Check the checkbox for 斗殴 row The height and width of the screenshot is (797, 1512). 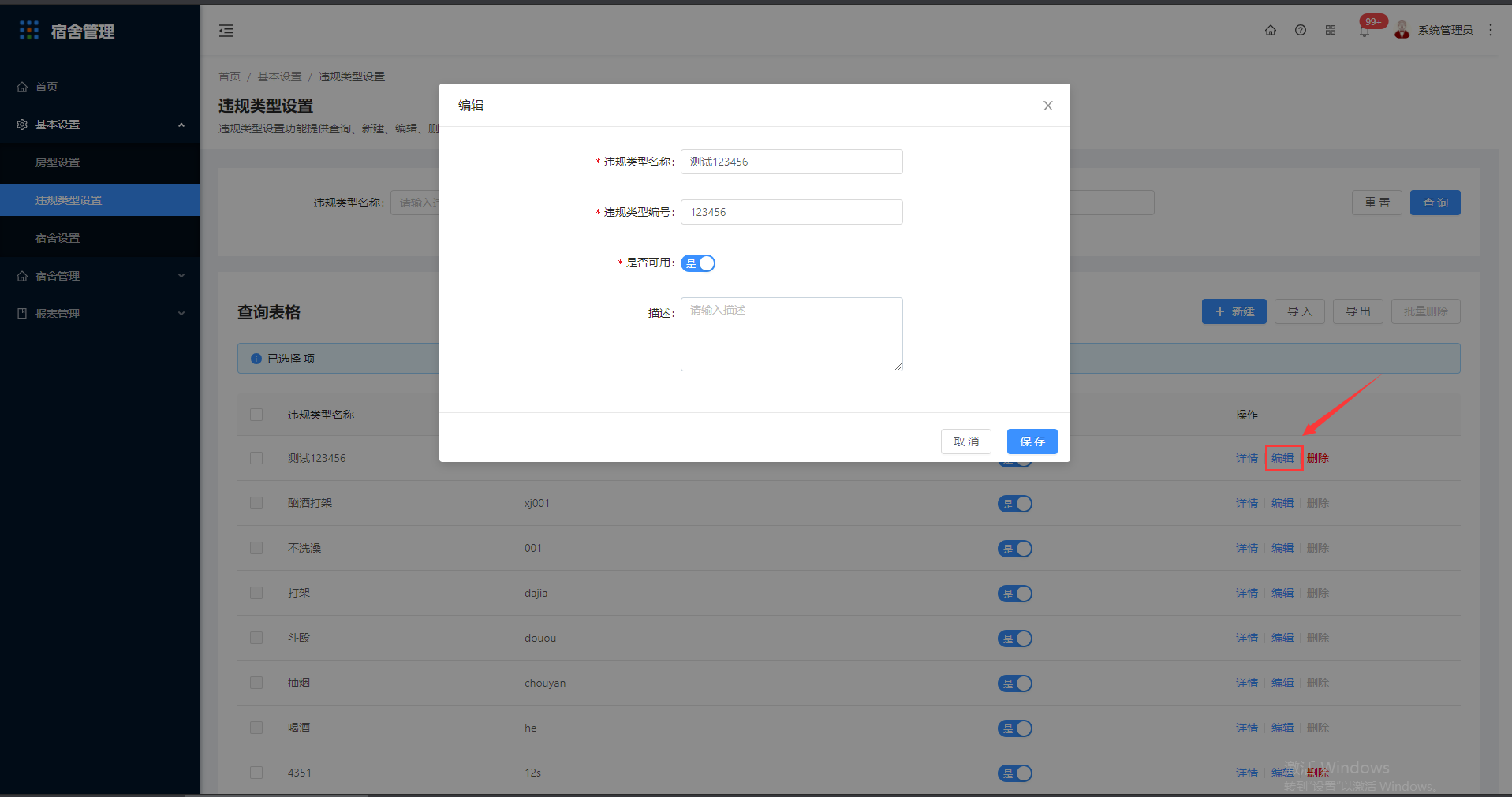coord(256,638)
